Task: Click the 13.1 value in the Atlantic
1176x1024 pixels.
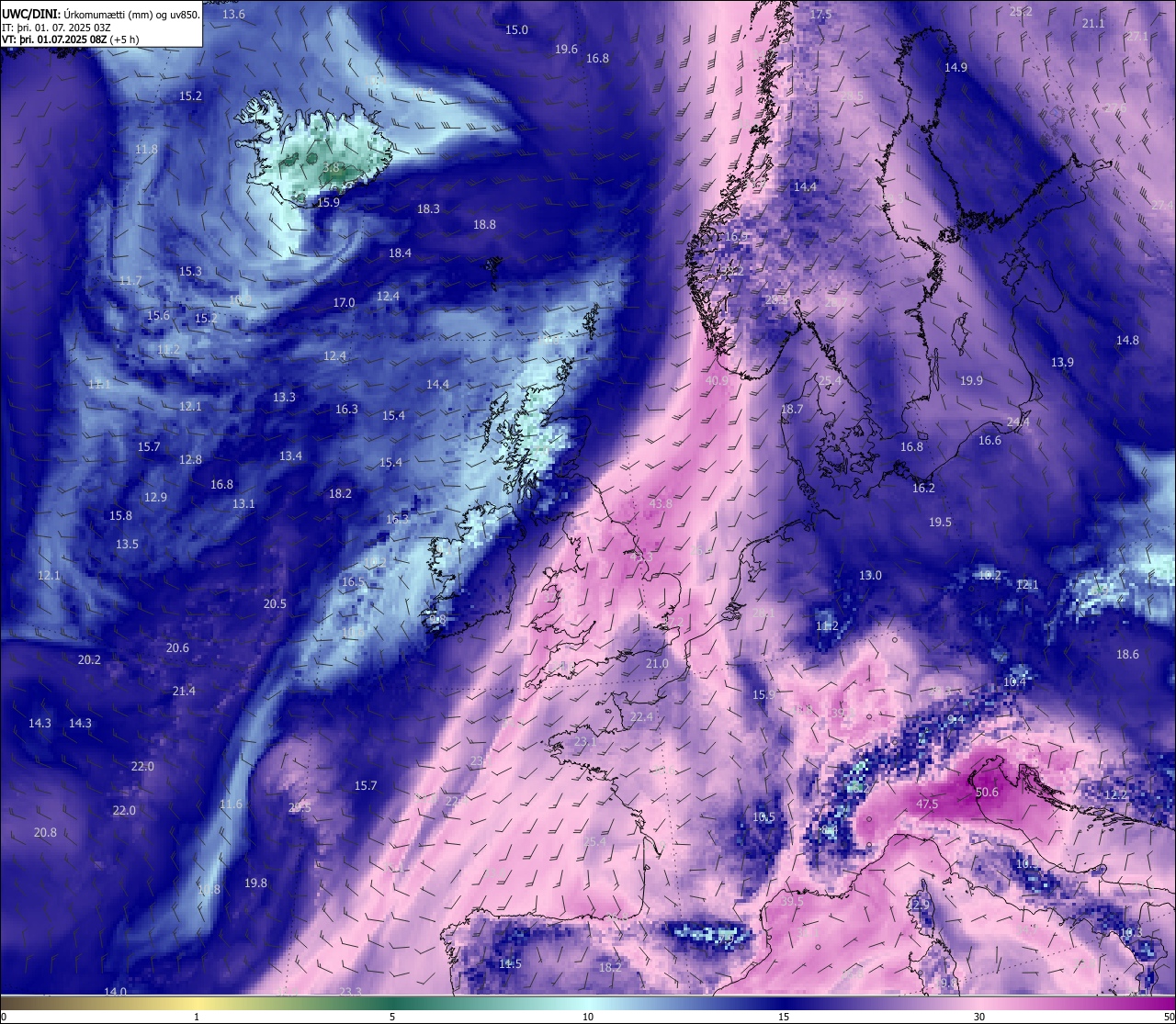Action: (x=243, y=503)
